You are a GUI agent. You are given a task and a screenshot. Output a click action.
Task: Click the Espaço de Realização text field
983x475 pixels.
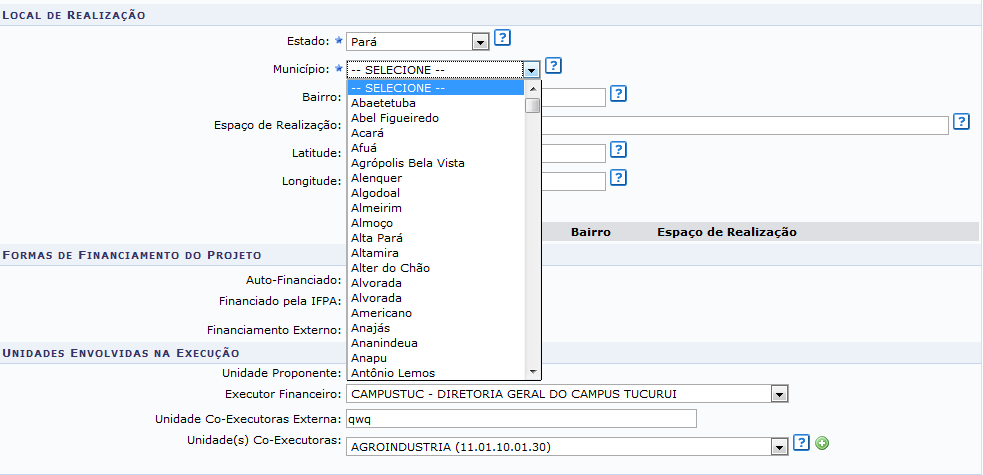coord(745,125)
